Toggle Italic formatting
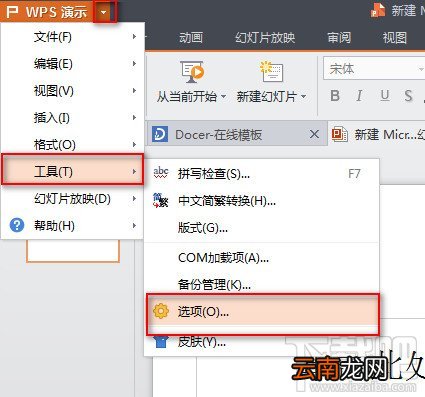This screenshot has height=397, width=425. pos(359,96)
